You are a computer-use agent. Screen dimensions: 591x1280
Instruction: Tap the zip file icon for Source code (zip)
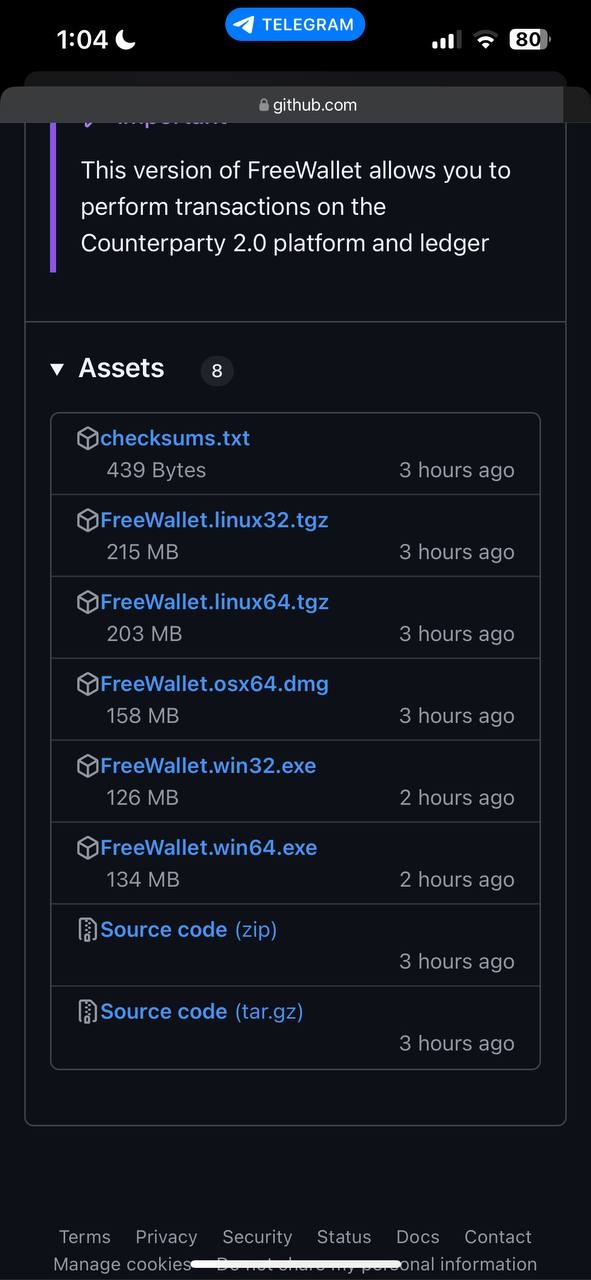click(x=88, y=930)
